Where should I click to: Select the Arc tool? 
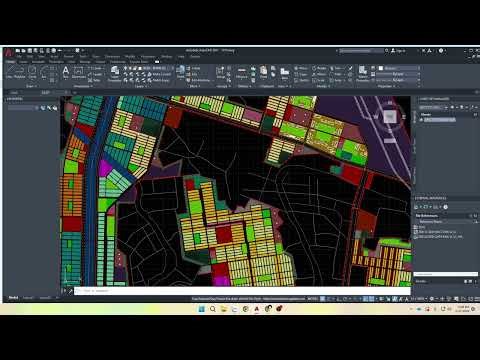[44, 72]
